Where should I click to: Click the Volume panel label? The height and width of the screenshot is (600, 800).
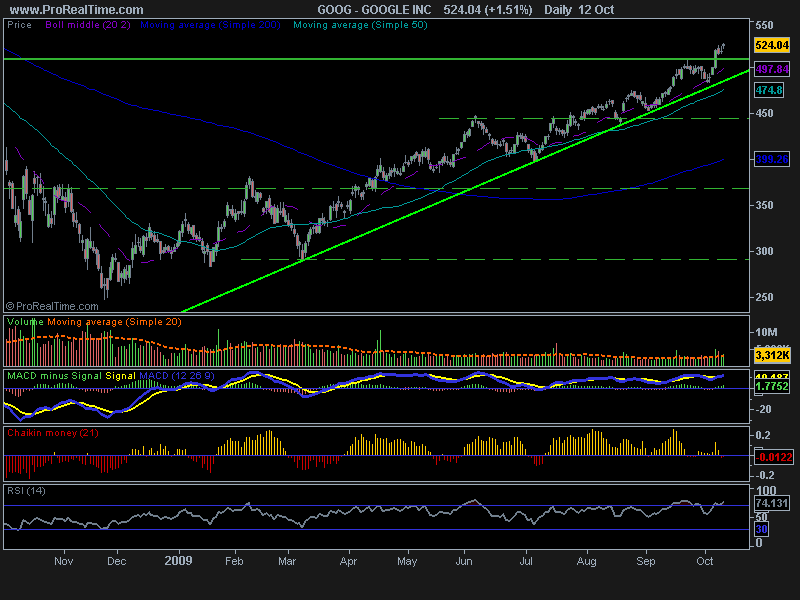pyautogui.click(x=26, y=322)
